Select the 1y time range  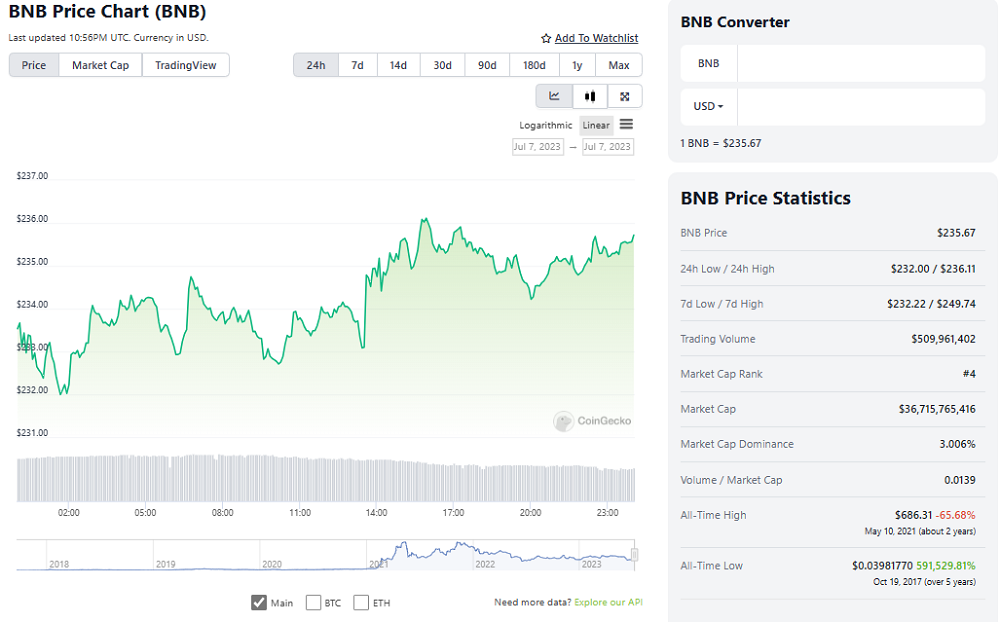(577, 65)
